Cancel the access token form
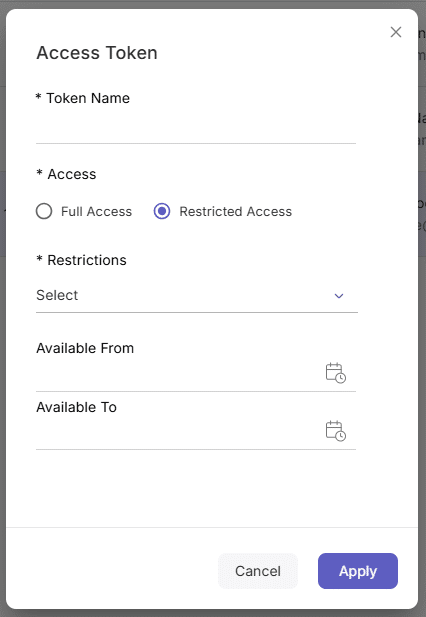Image resolution: width=426 pixels, height=617 pixels. pyautogui.click(x=258, y=571)
